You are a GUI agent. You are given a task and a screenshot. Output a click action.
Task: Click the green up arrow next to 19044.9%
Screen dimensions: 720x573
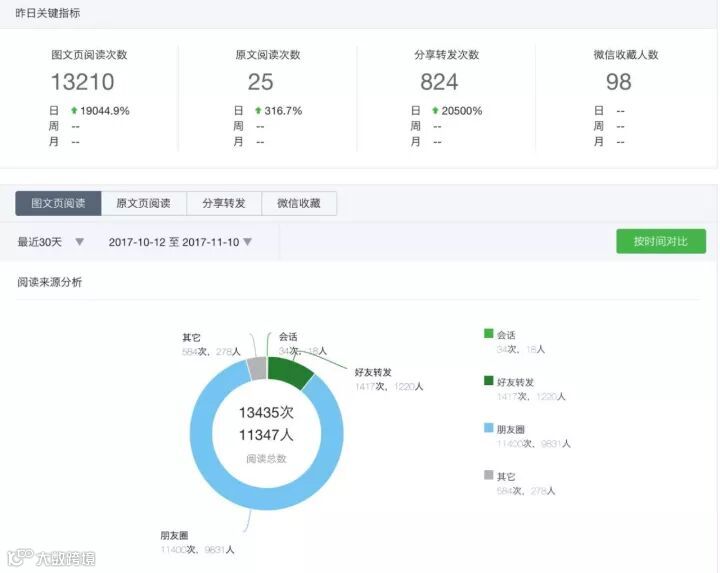point(74,110)
